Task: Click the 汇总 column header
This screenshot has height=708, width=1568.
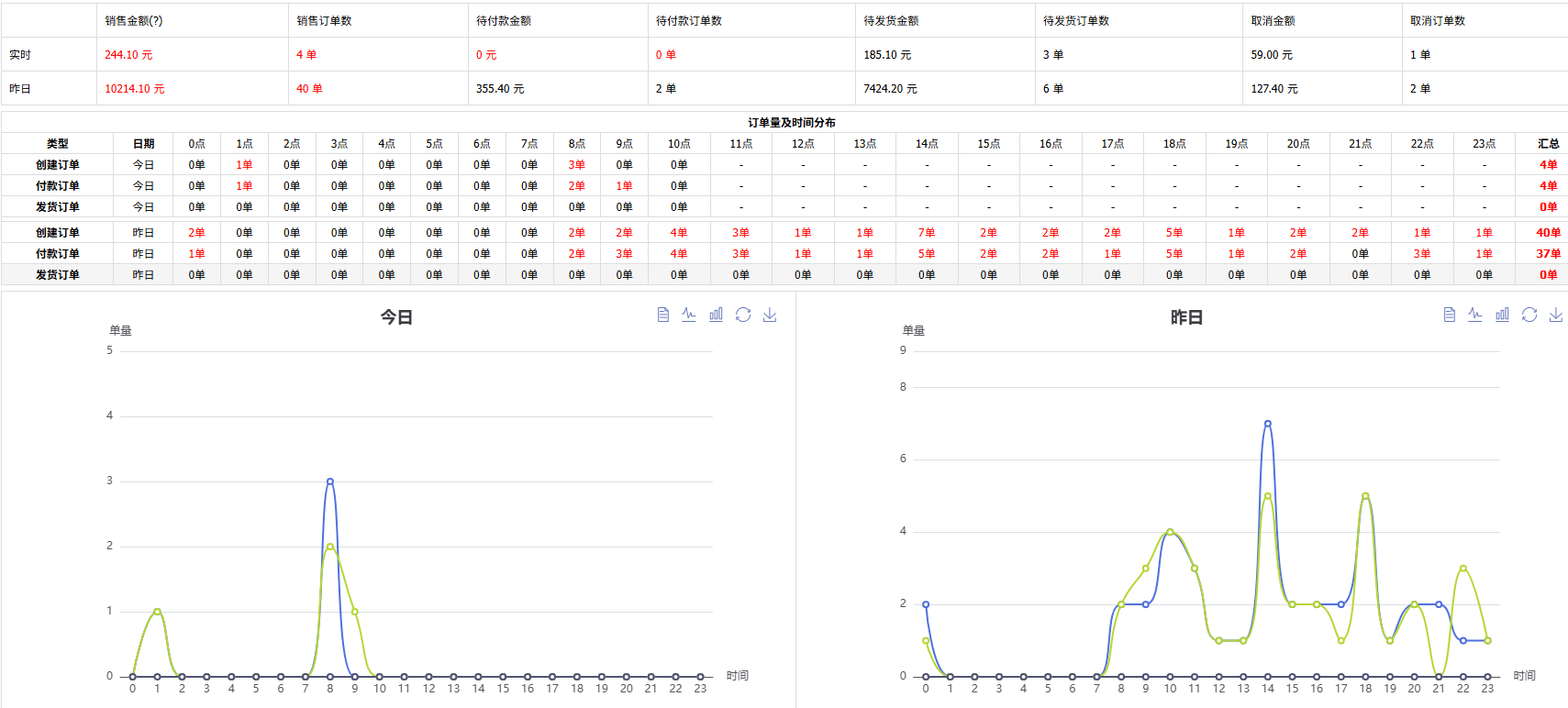Action: point(1549,144)
